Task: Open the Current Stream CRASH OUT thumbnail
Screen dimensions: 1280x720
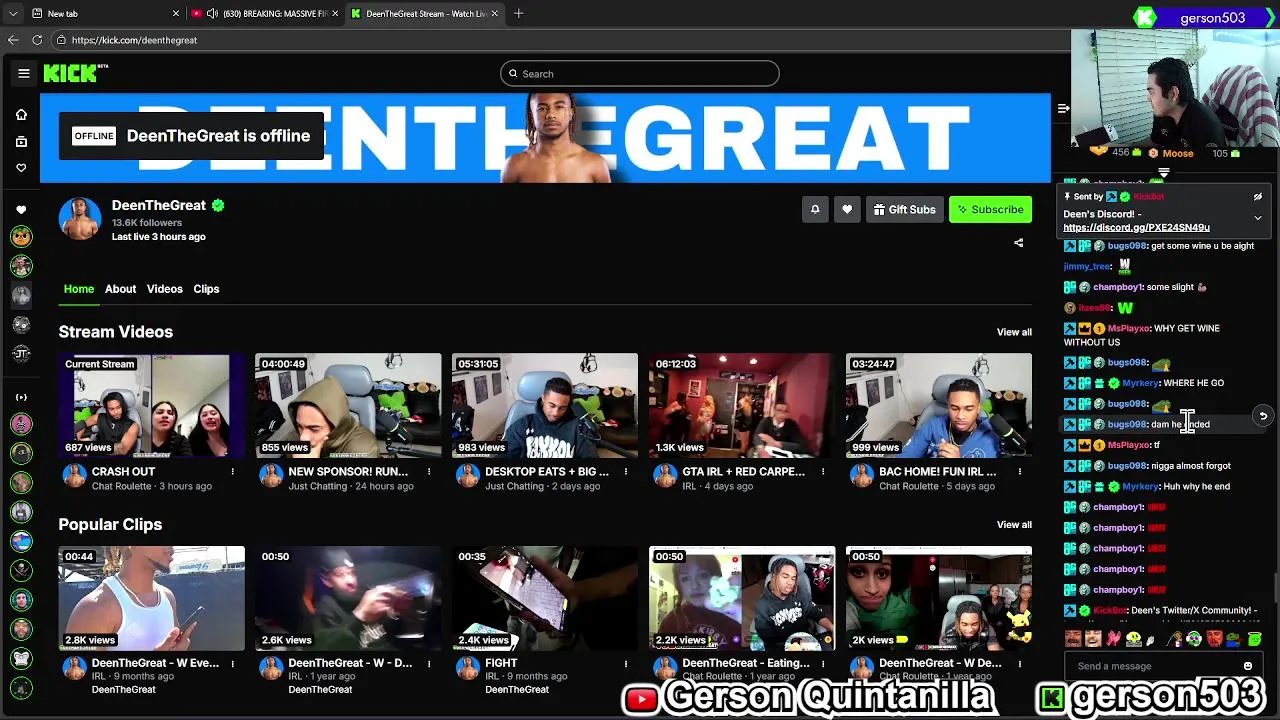Action: point(151,405)
